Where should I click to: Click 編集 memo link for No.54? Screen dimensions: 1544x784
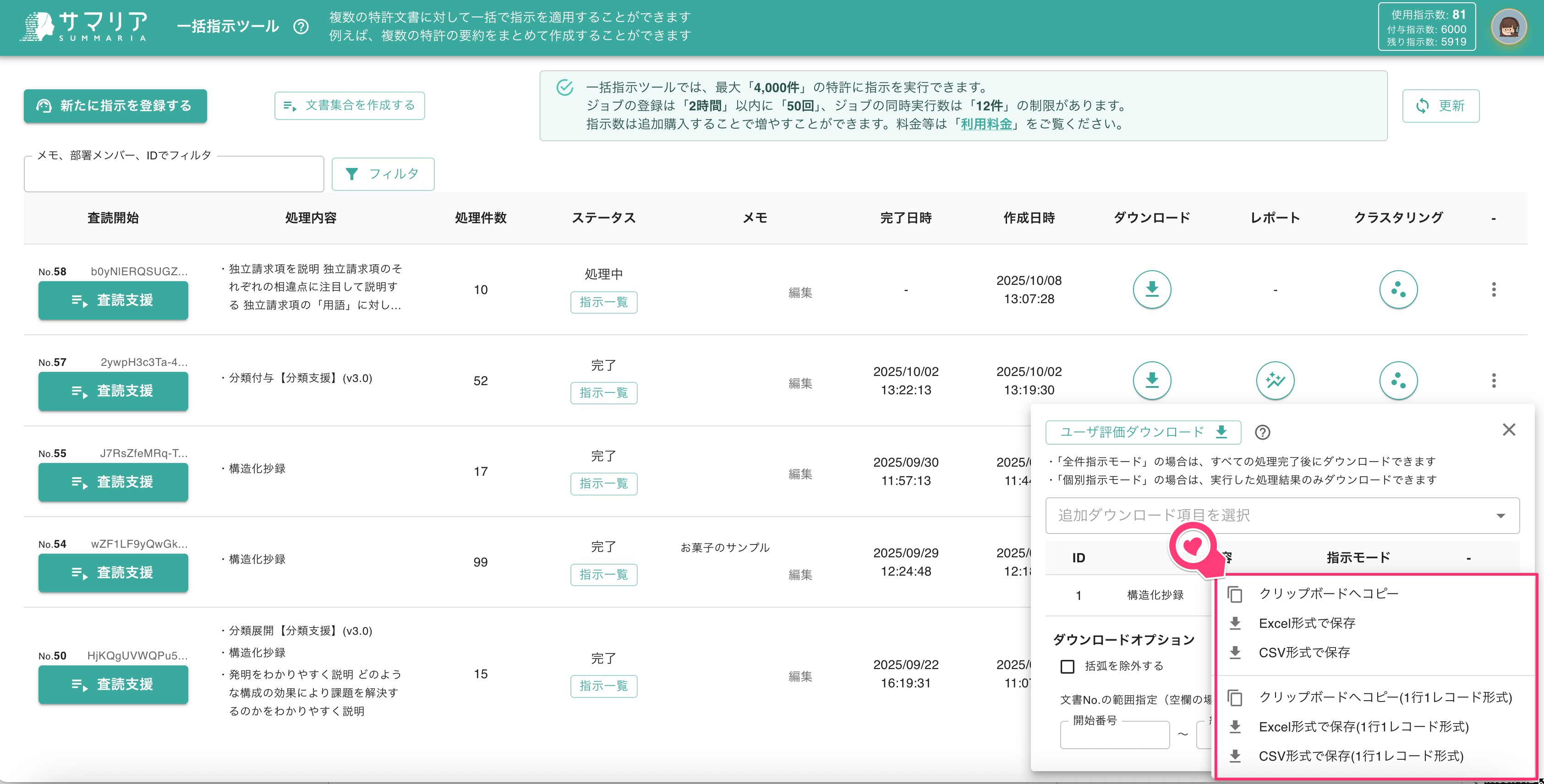(800, 574)
